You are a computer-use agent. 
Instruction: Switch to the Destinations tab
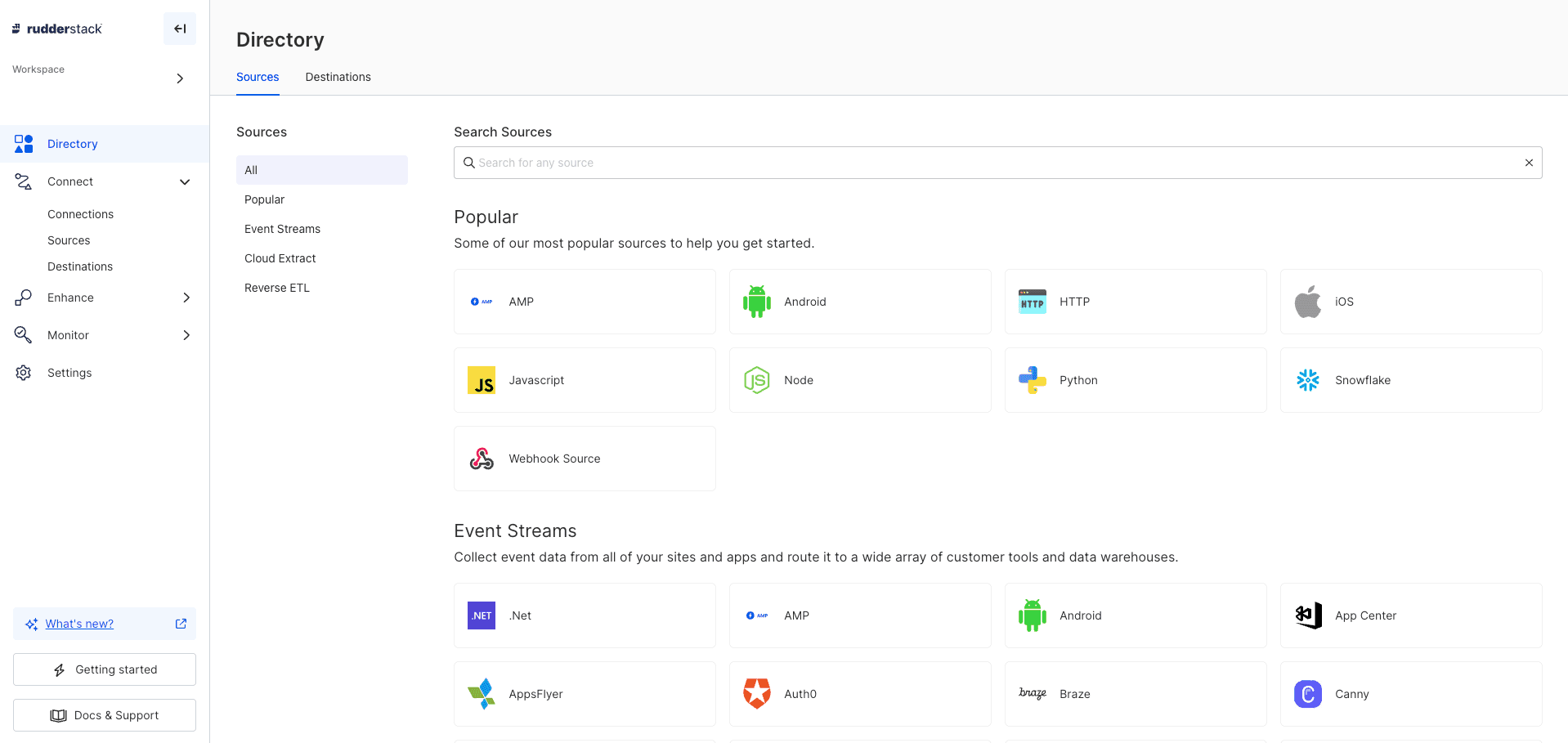point(338,76)
